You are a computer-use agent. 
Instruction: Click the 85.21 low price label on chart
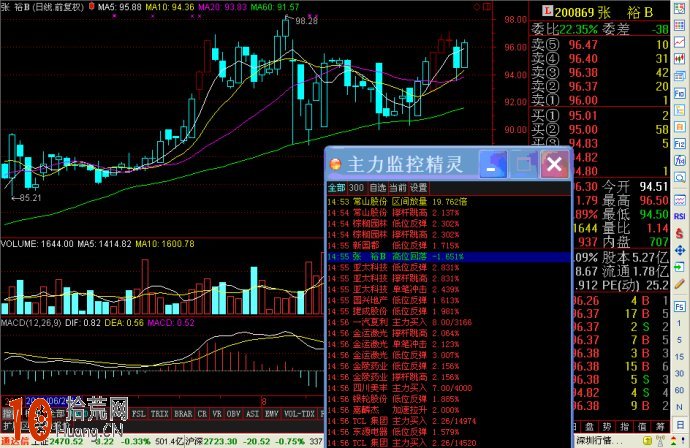(x=30, y=198)
